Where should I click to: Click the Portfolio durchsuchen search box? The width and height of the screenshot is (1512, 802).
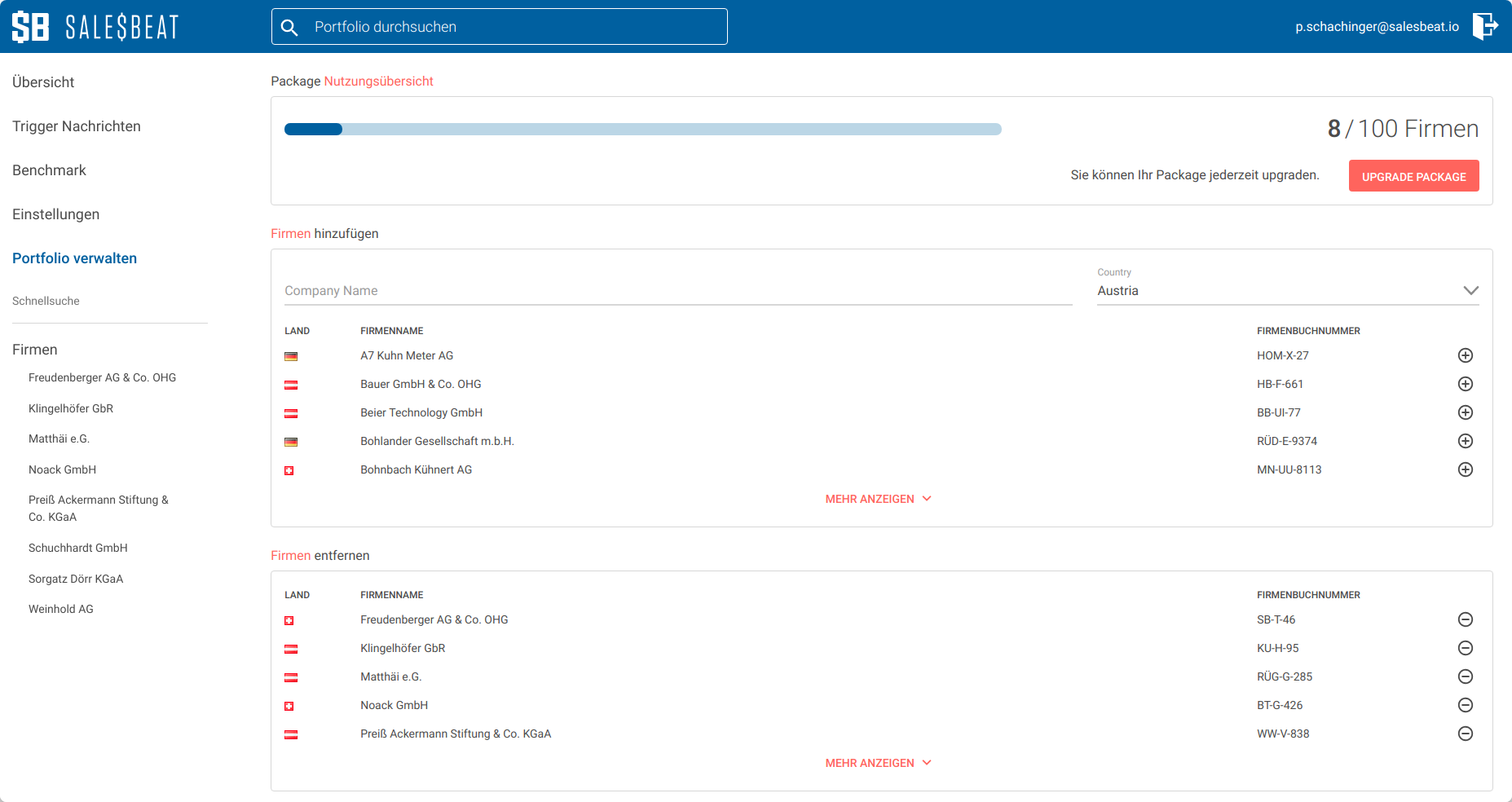tap(499, 27)
